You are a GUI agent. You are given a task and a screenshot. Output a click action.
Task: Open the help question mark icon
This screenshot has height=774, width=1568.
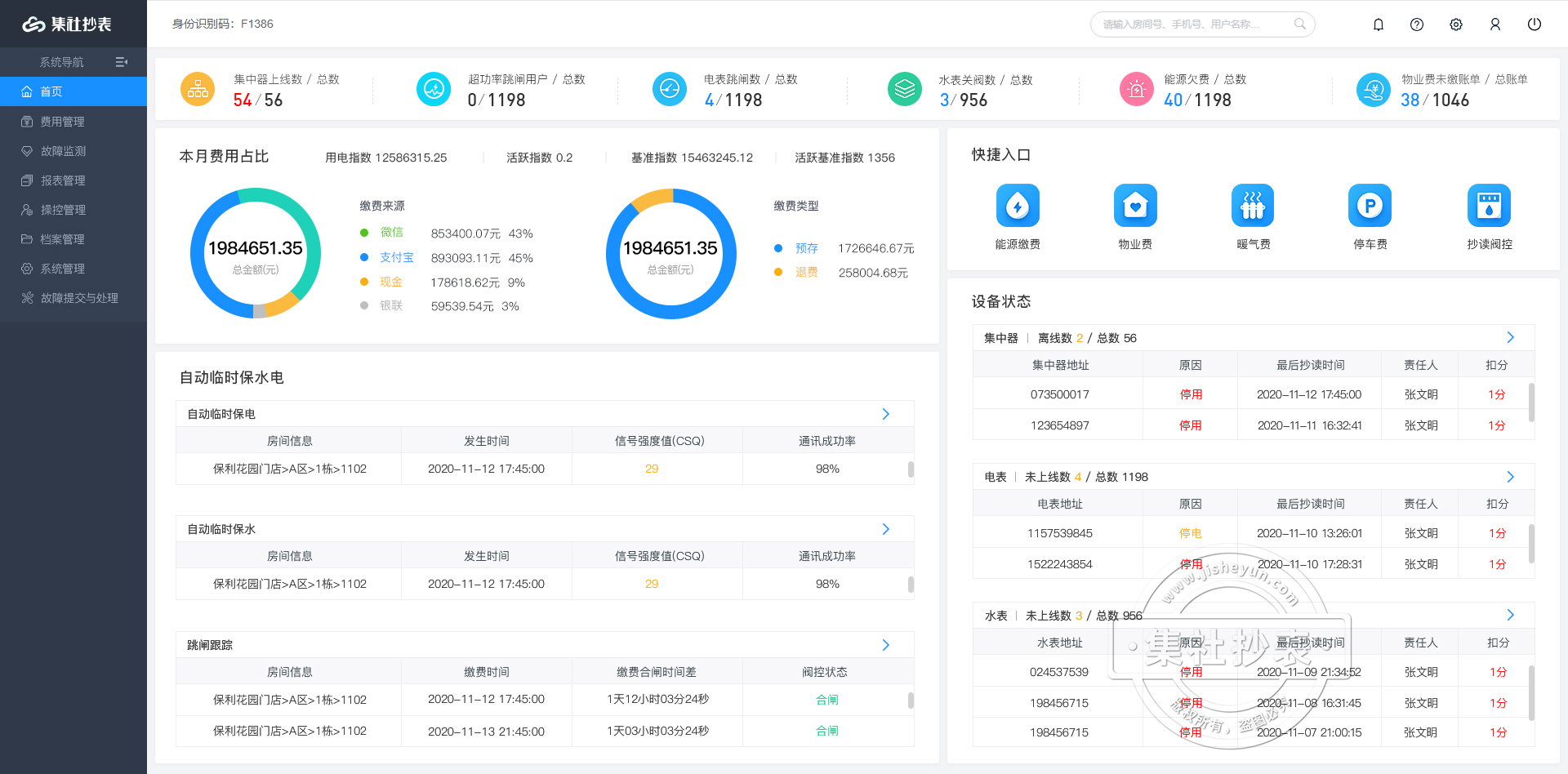[1417, 24]
